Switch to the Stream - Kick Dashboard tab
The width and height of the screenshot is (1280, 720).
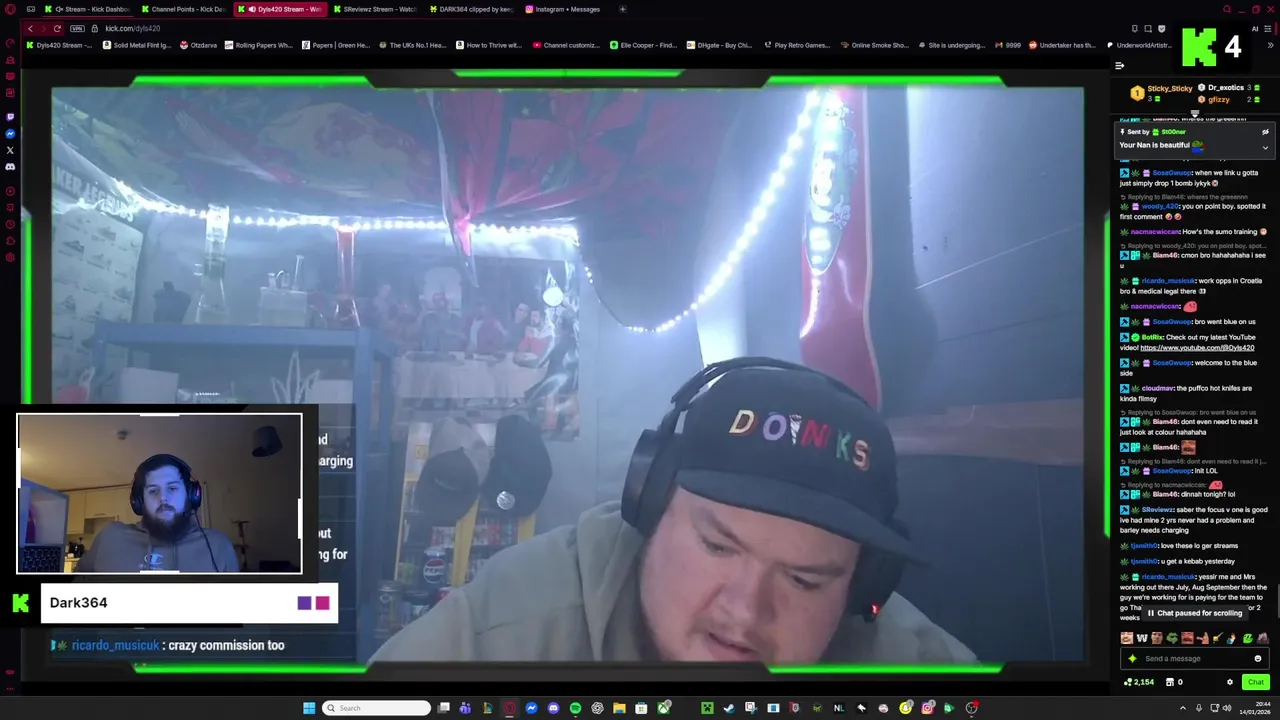pyautogui.click(x=87, y=9)
